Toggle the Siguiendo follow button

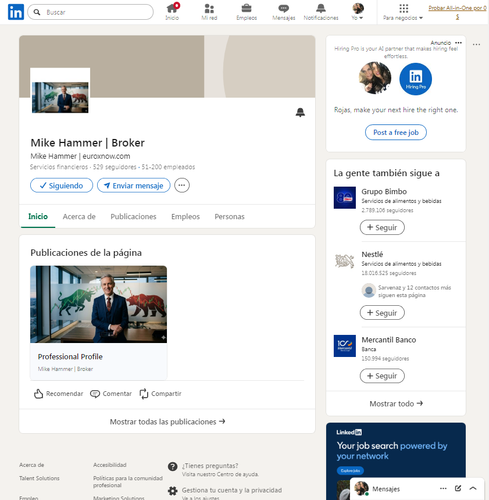(61, 185)
